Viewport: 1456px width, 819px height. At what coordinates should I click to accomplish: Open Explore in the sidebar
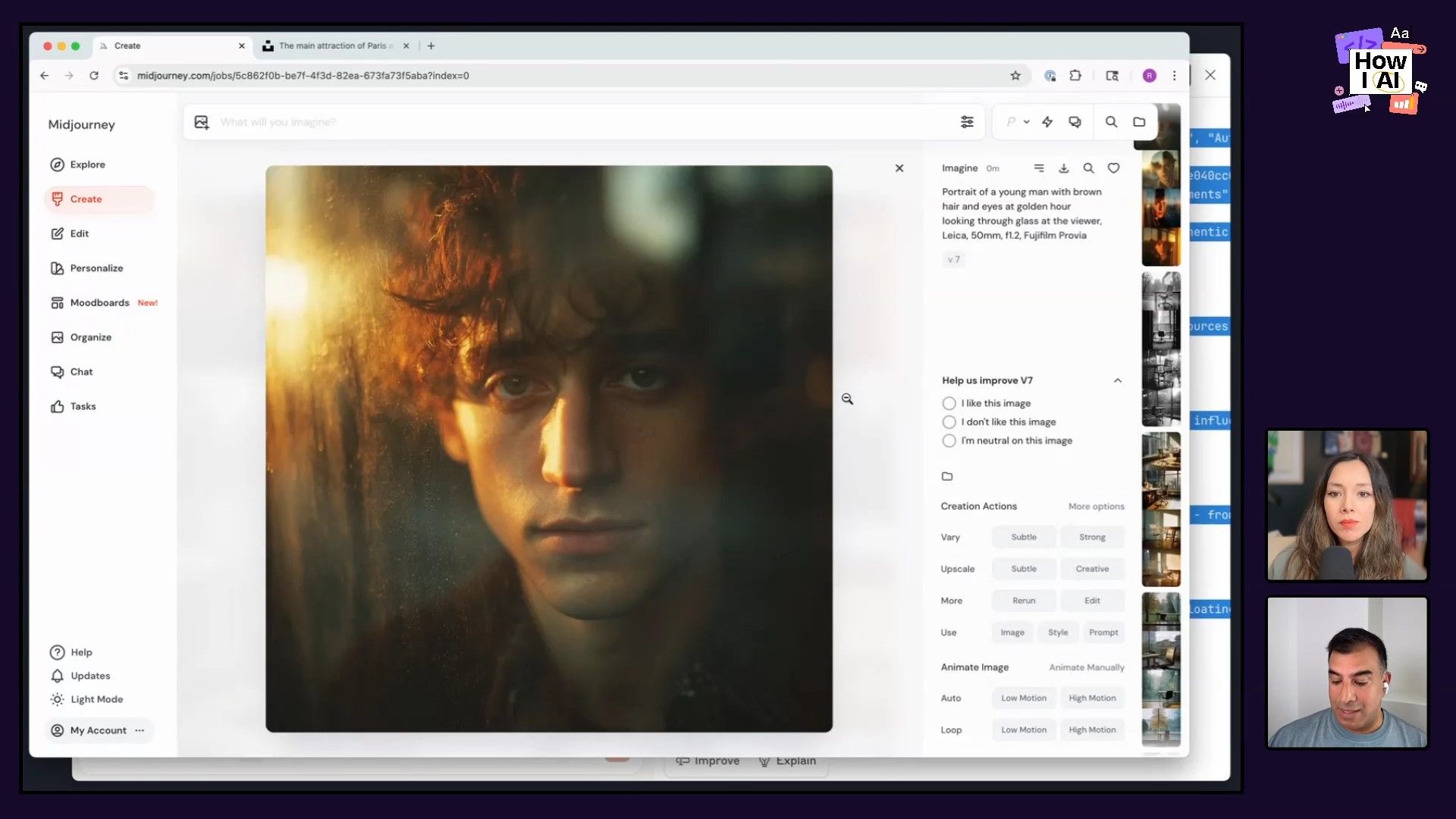[87, 165]
